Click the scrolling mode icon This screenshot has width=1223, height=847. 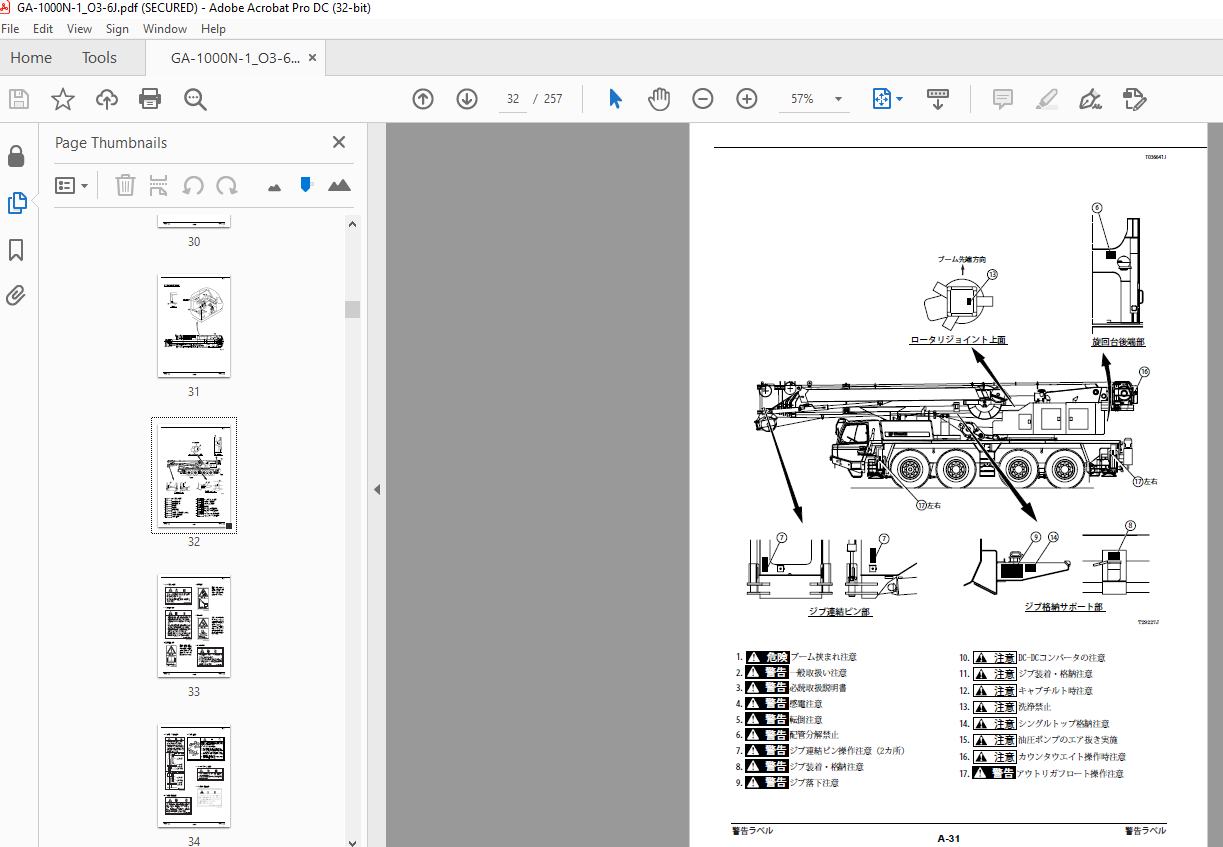(x=938, y=99)
